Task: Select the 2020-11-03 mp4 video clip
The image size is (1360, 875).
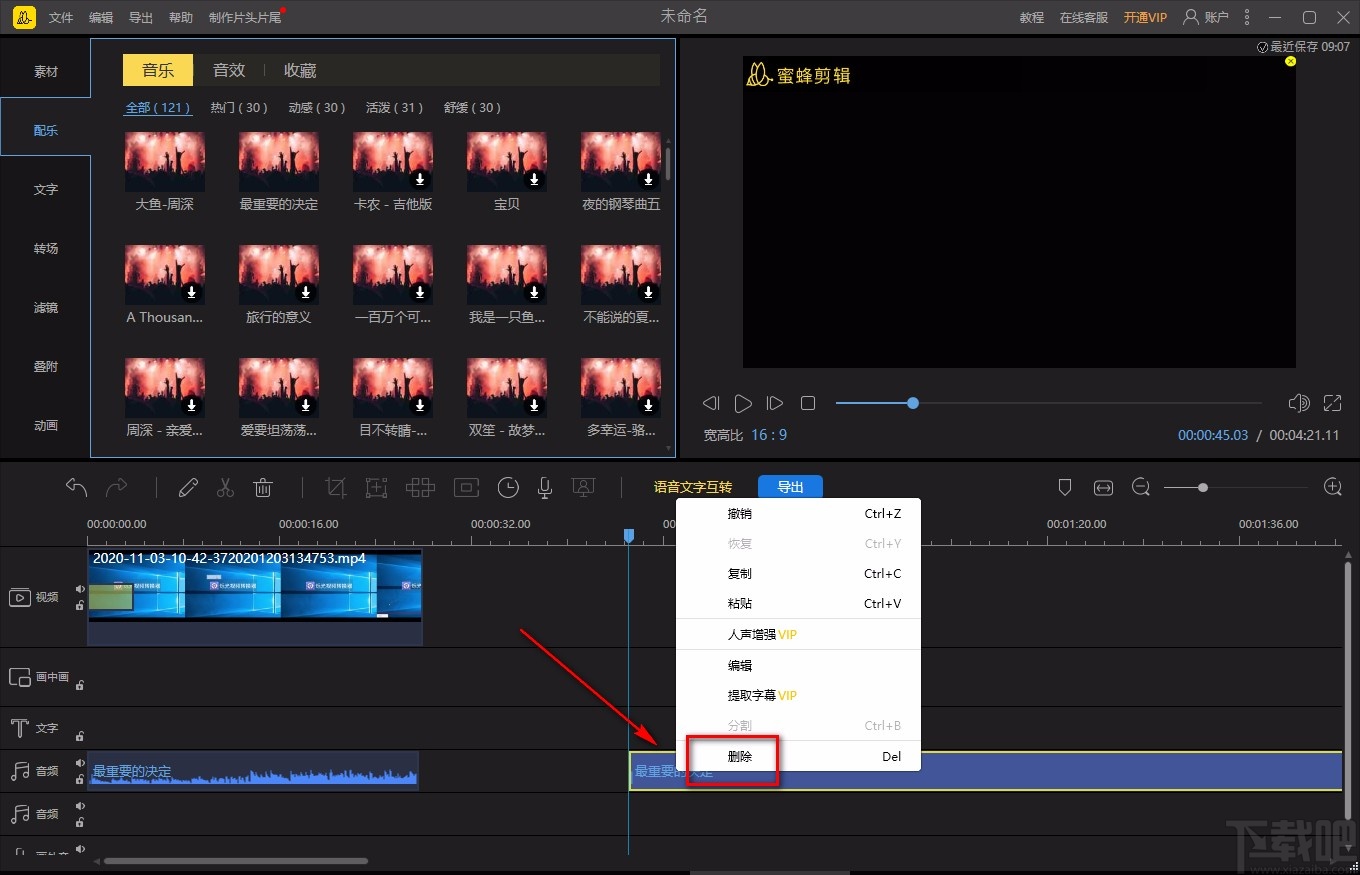Action: 255,597
